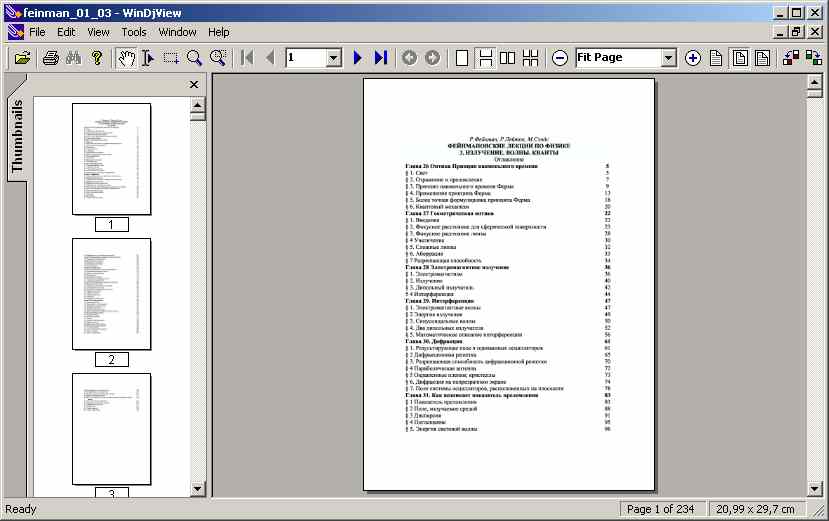Switch to facing pages layout
Screen dimensions: 829x521
point(508,58)
